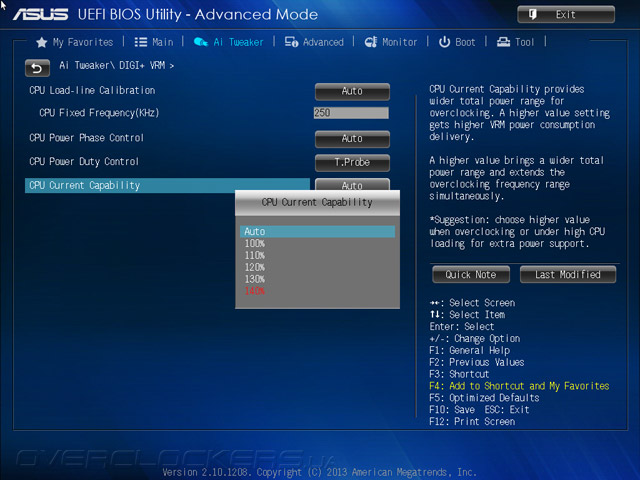640x480 pixels.
Task: Click the CPU Power Duty Control label
Action: click(x=84, y=162)
